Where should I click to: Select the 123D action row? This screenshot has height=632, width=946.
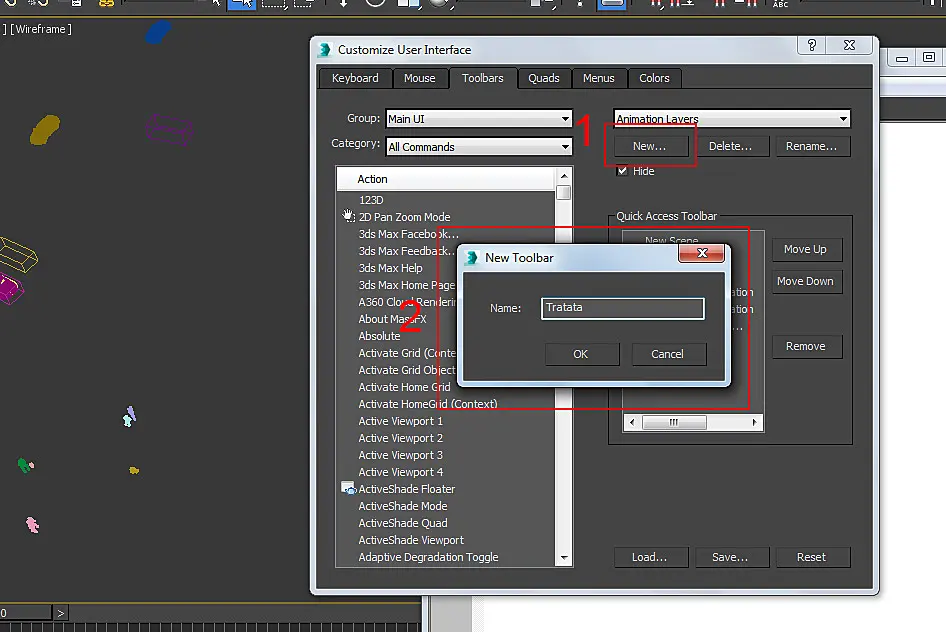(371, 200)
